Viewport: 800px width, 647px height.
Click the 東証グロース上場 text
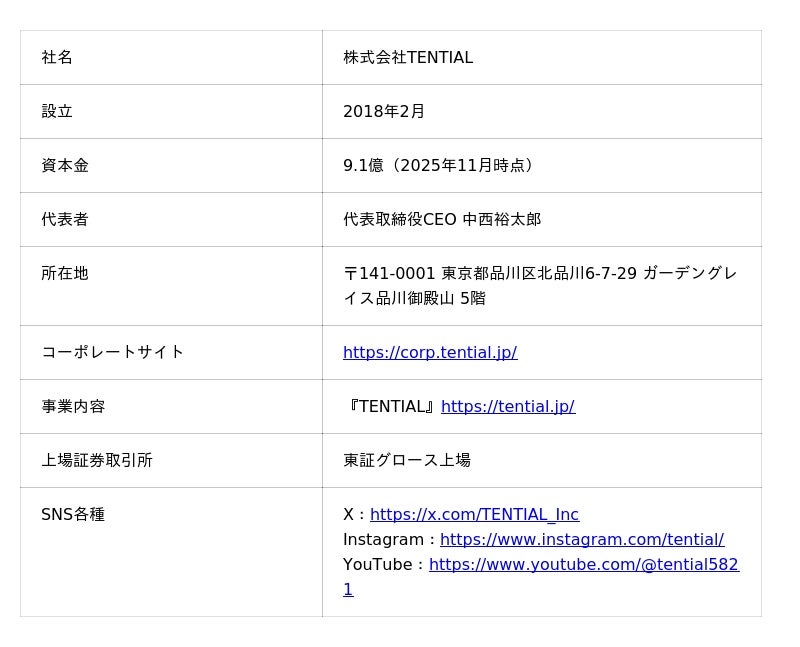[407, 461]
